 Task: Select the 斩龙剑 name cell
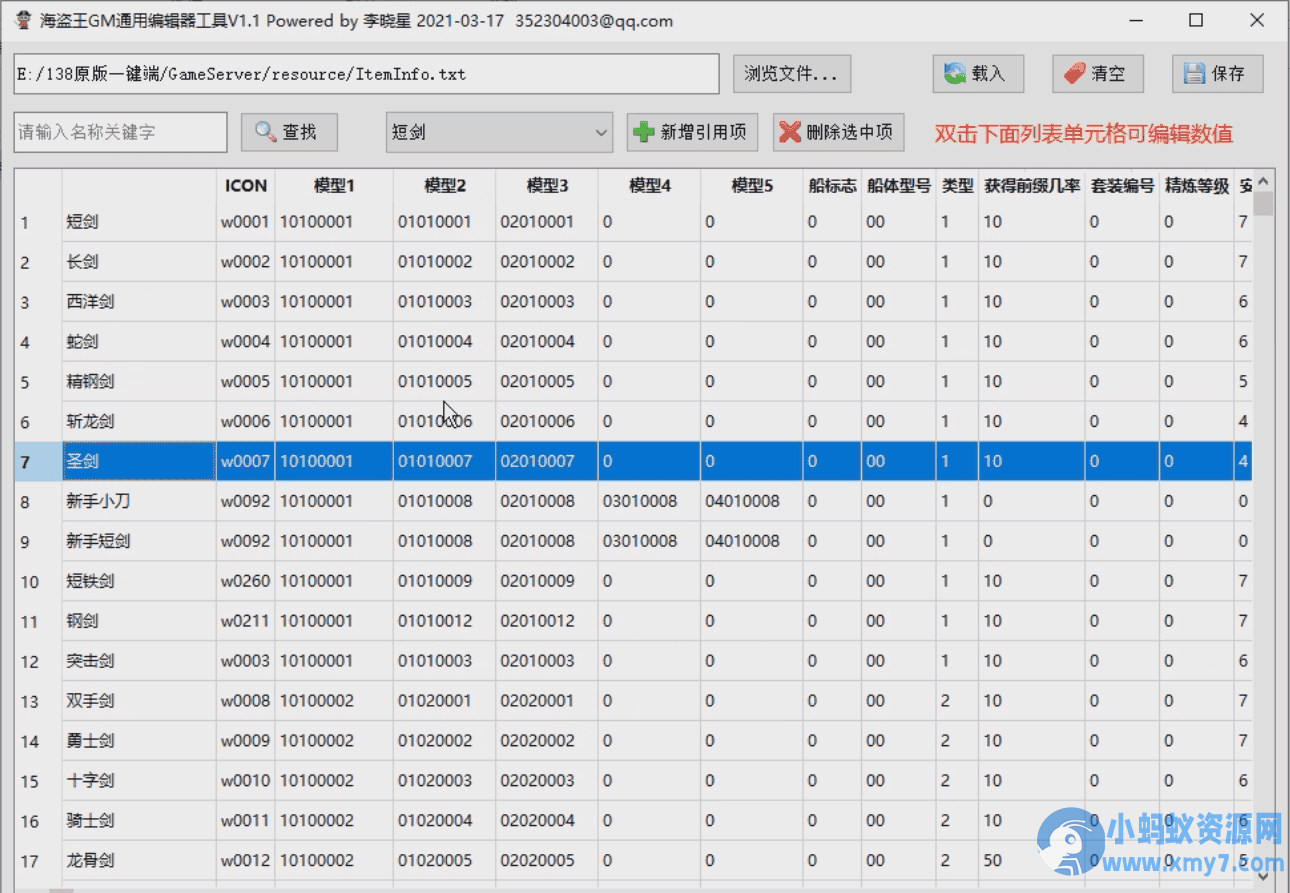pos(139,422)
